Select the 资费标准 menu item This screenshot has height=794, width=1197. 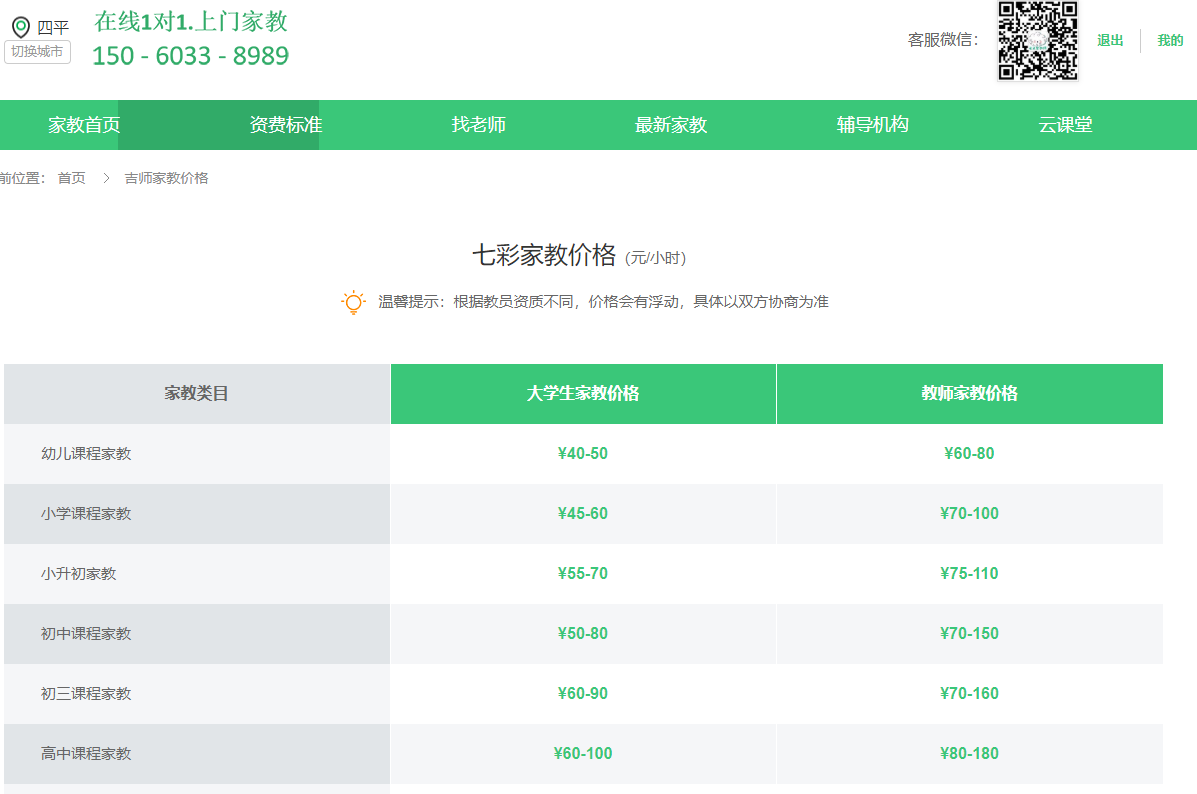click(x=286, y=124)
